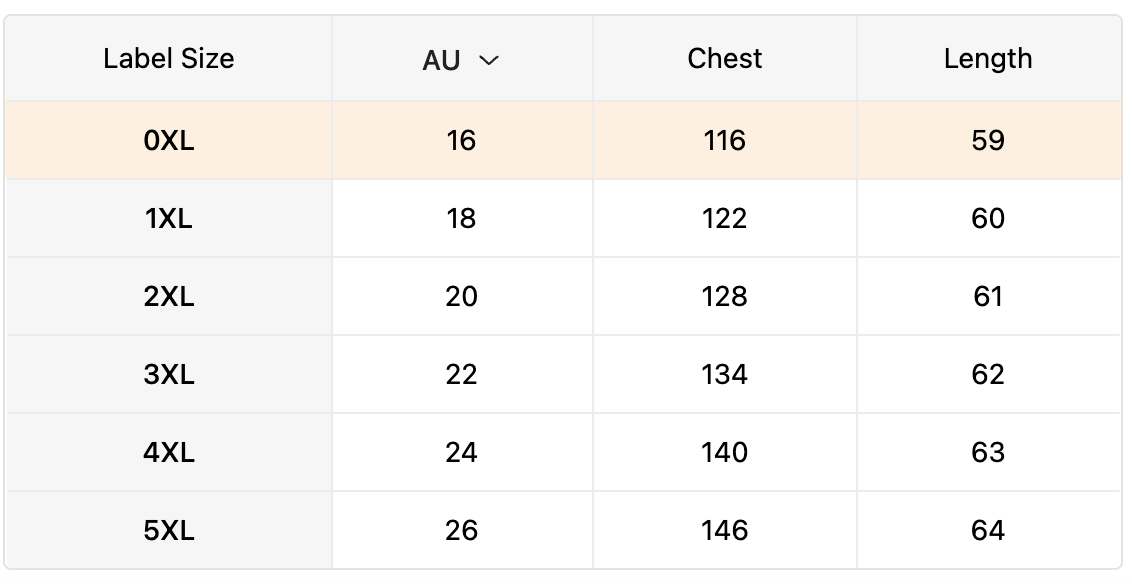
Task: Click the length value 63 cell
Action: tap(987, 453)
